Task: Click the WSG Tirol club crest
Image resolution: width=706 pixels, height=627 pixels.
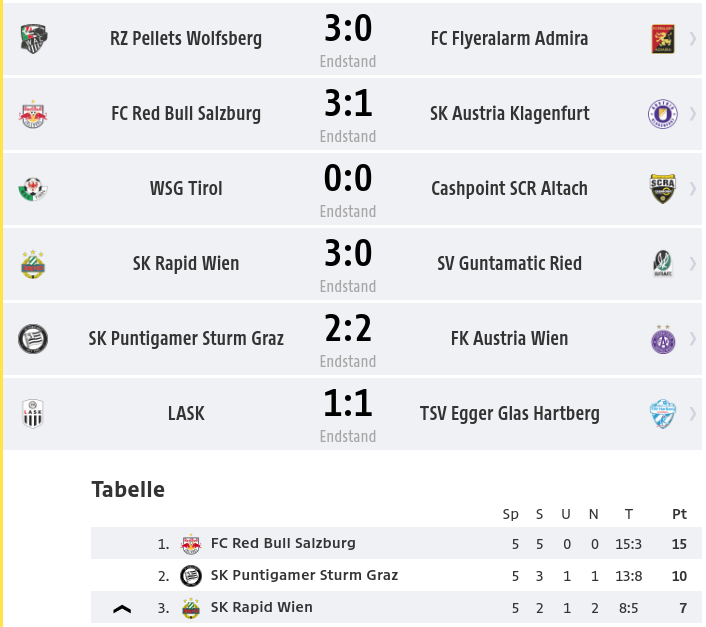Action: click(33, 189)
